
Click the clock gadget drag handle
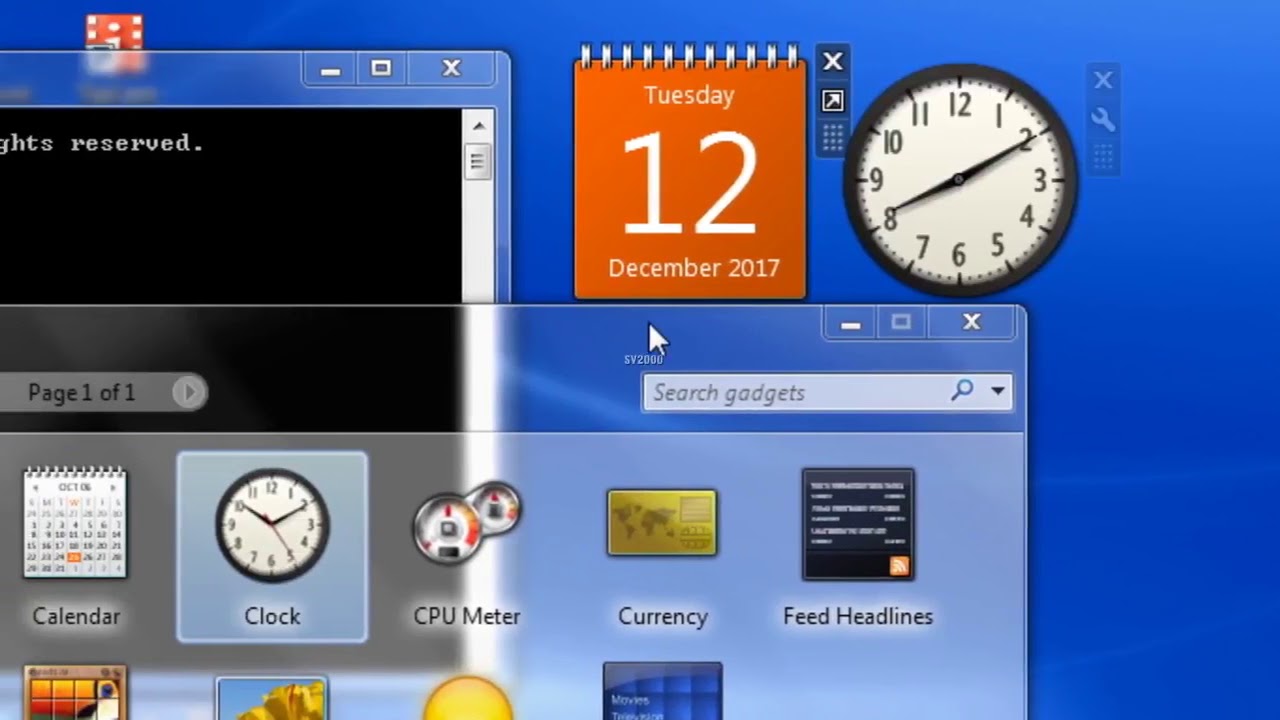[1103, 156]
